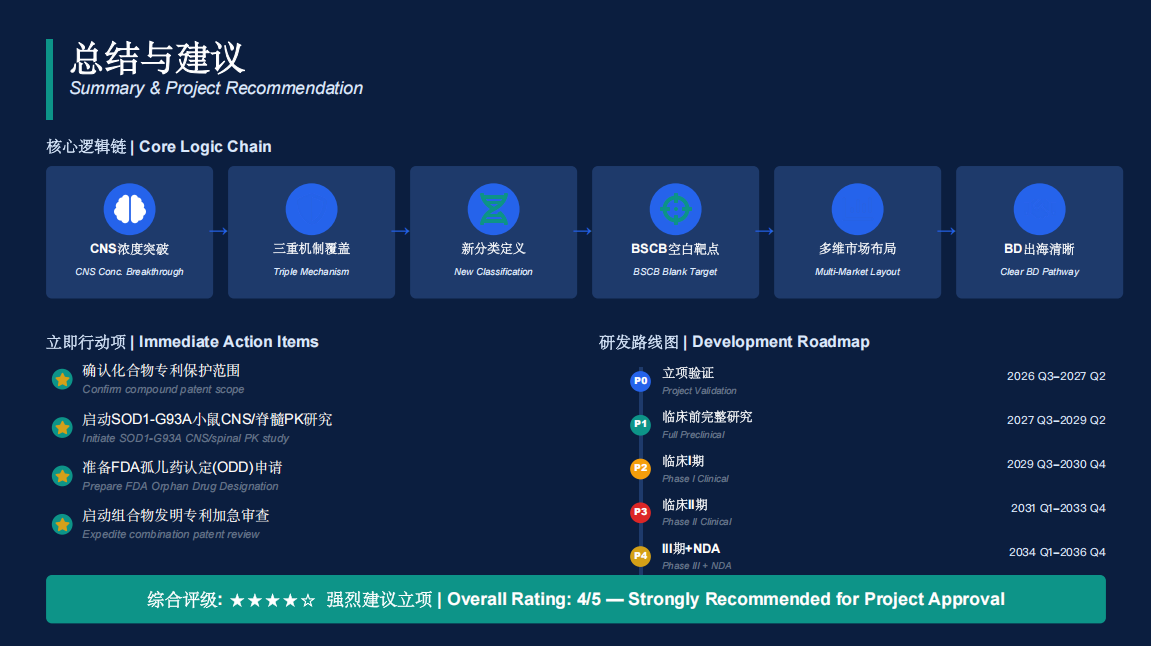Click the 启动组合物发明专利加急审查 action item
This screenshot has height=646, width=1151.
[x=175, y=516]
